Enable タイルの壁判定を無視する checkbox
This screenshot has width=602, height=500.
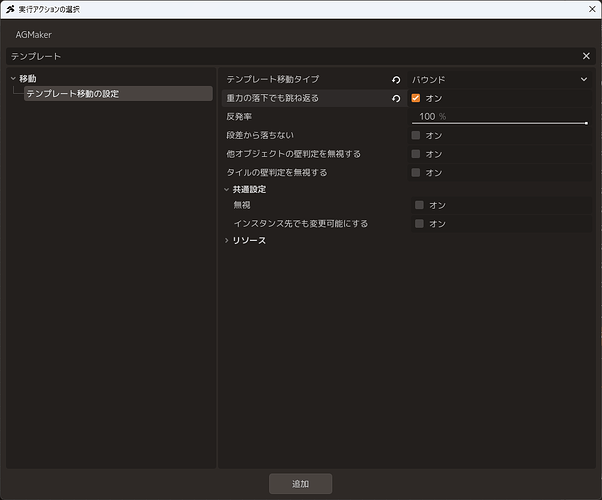coord(415,172)
